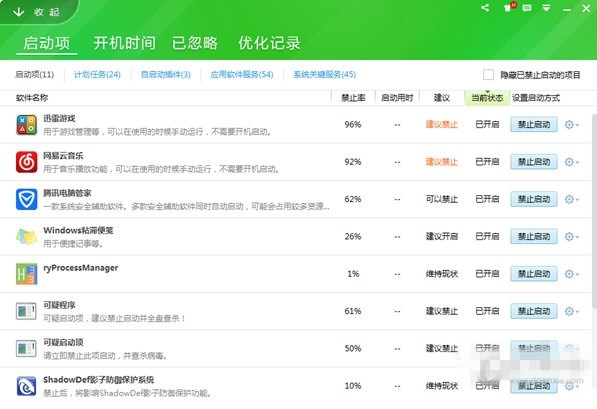Click the 50% rate of 可疑启动项

pos(353,348)
